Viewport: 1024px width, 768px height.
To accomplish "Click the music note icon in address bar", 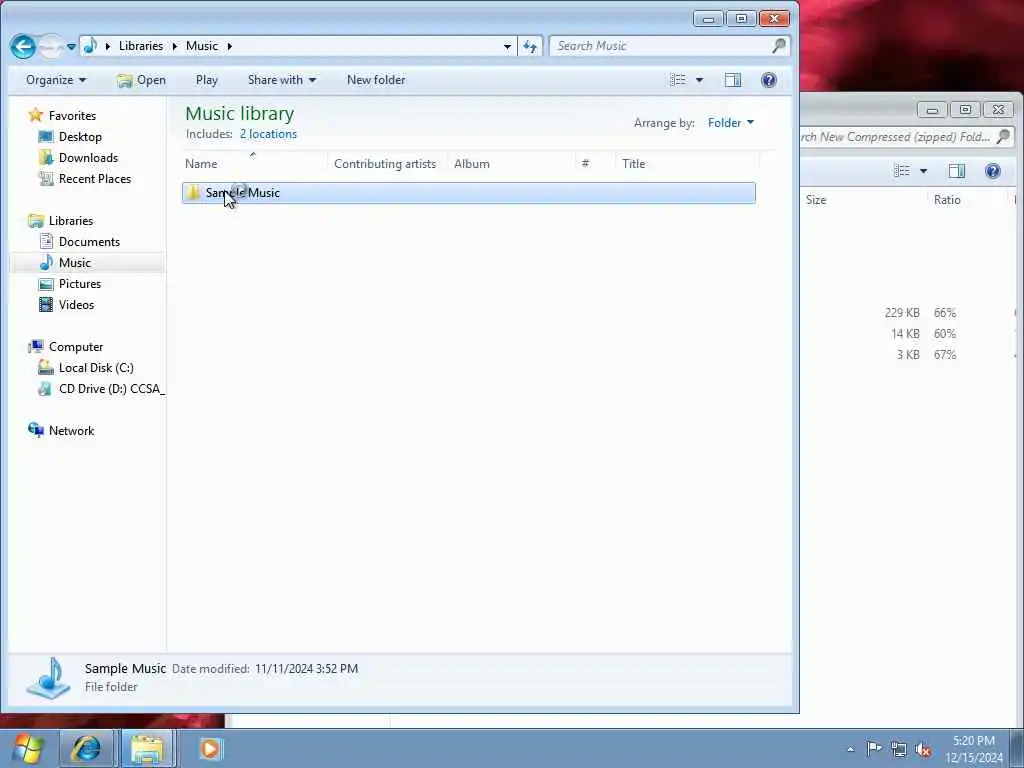I will click(91, 46).
